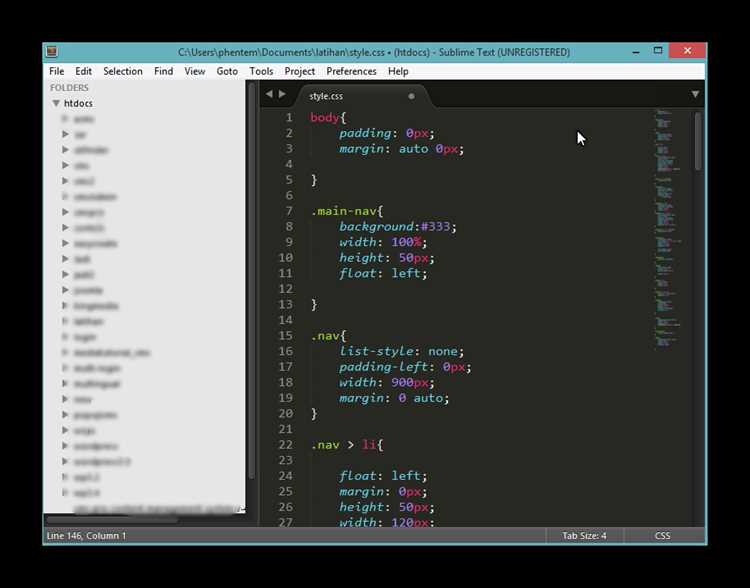
Task: Open the Preferences menu
Action: click(352, 71)
